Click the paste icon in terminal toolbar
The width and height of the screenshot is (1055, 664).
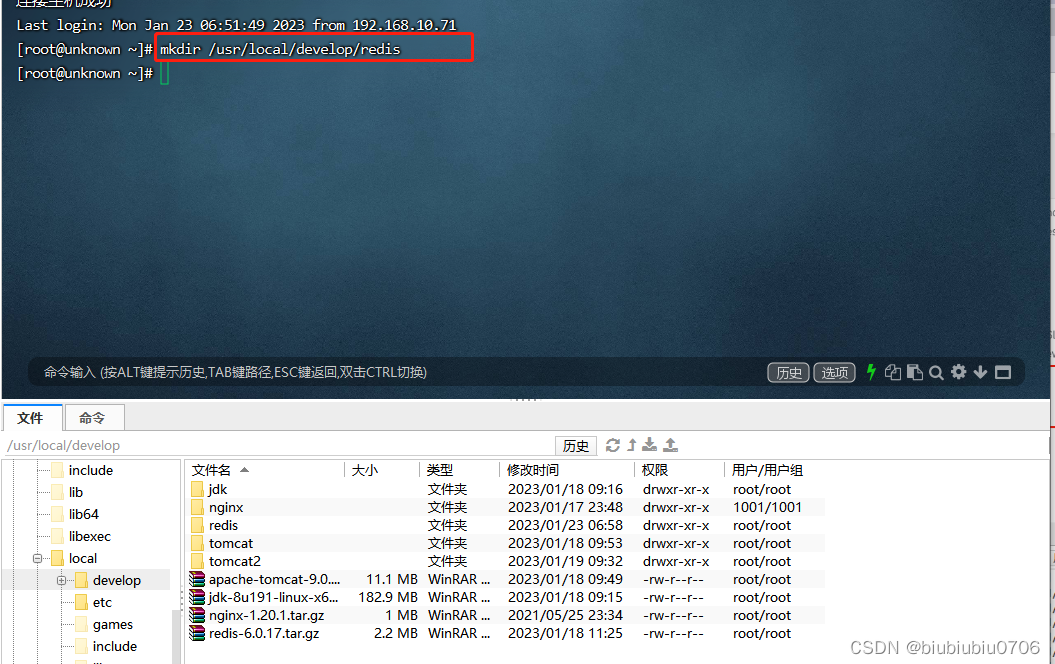pos(913,372)
